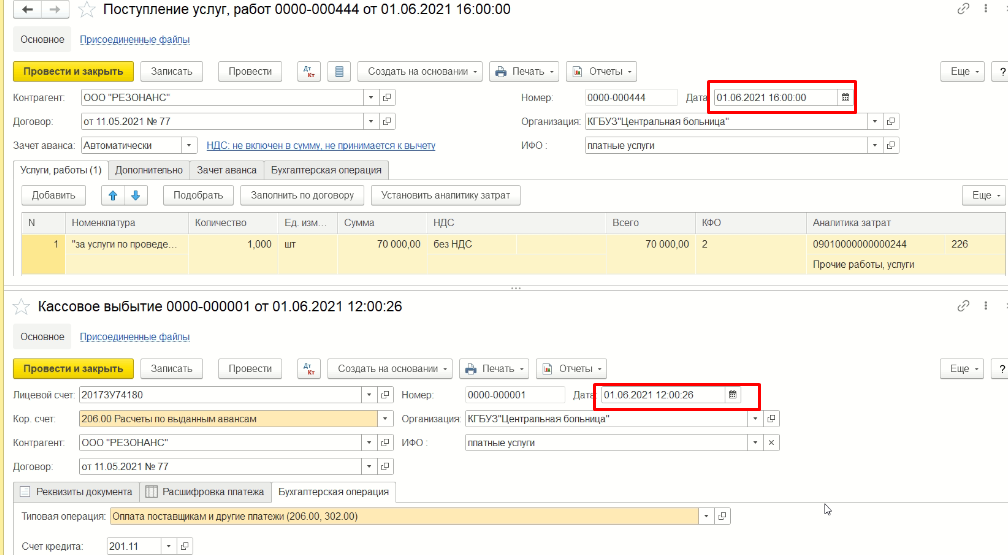Open the calendar icon in top Дата field
The width and height of the screenshot is (1008, 555).
(845, 97)
